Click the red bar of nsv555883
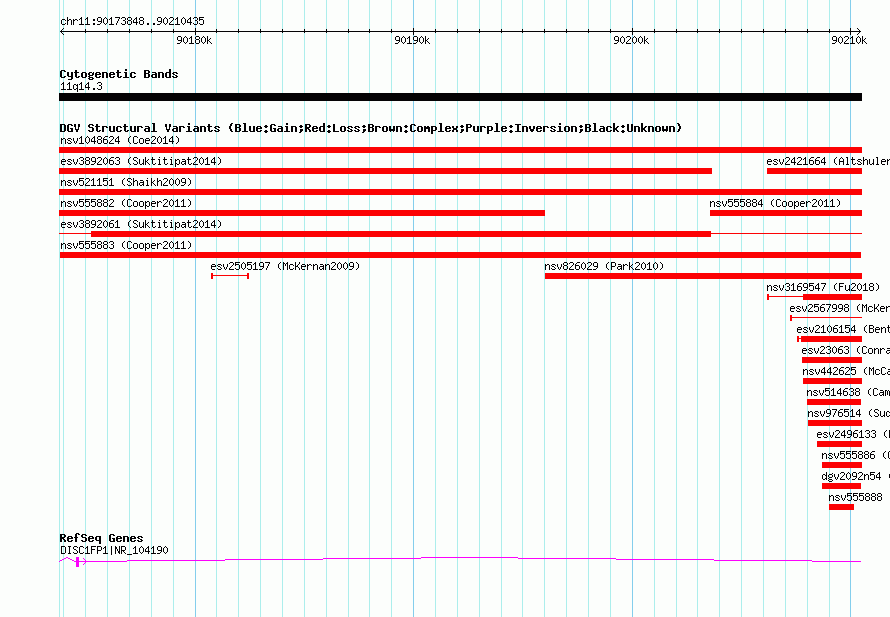The image size is (890, 617). click(460, 255)
